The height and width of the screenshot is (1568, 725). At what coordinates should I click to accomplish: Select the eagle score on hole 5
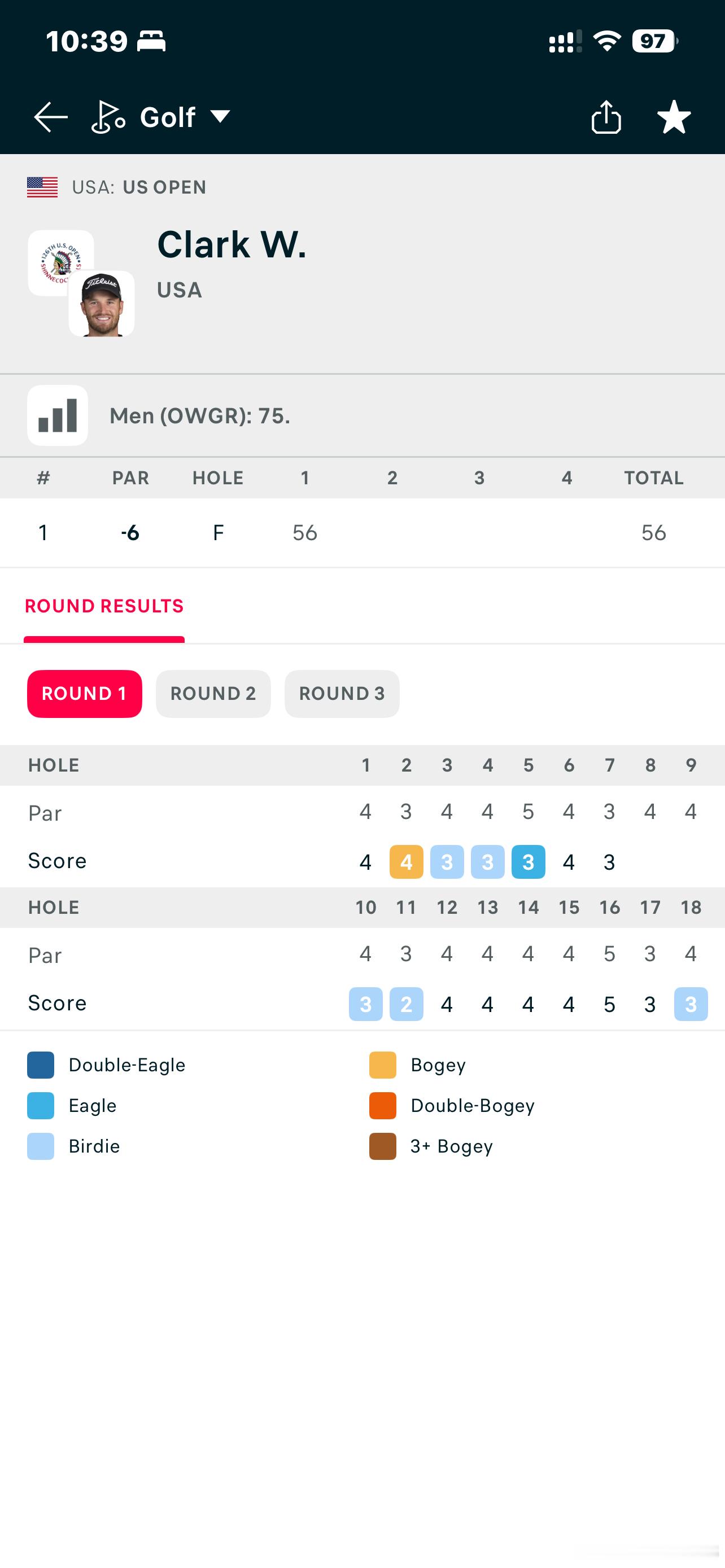[529, 862]
